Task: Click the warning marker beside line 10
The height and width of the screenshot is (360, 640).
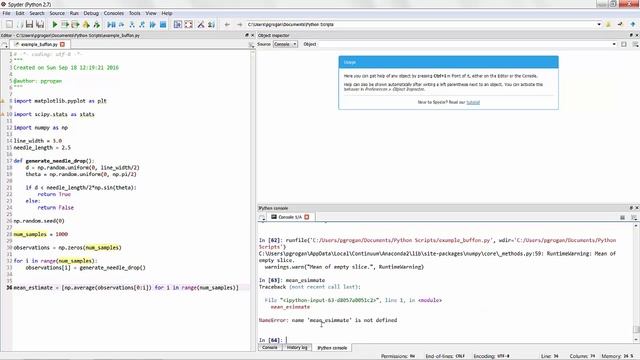Action: click(2, 114)
